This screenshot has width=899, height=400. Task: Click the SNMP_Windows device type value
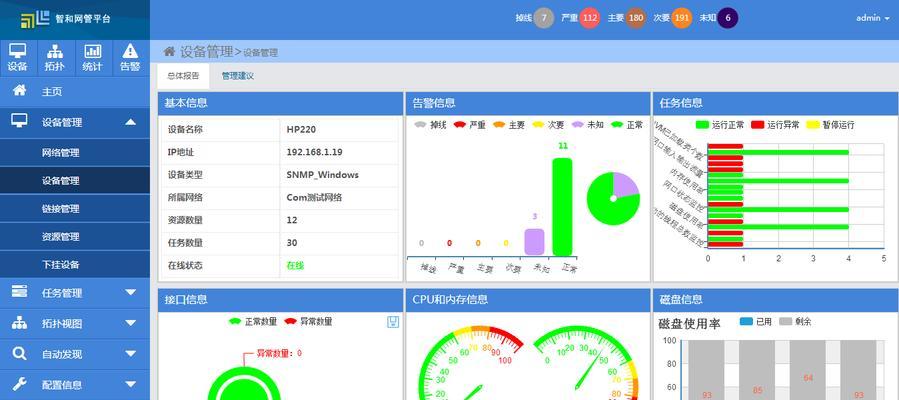[322, 175]
